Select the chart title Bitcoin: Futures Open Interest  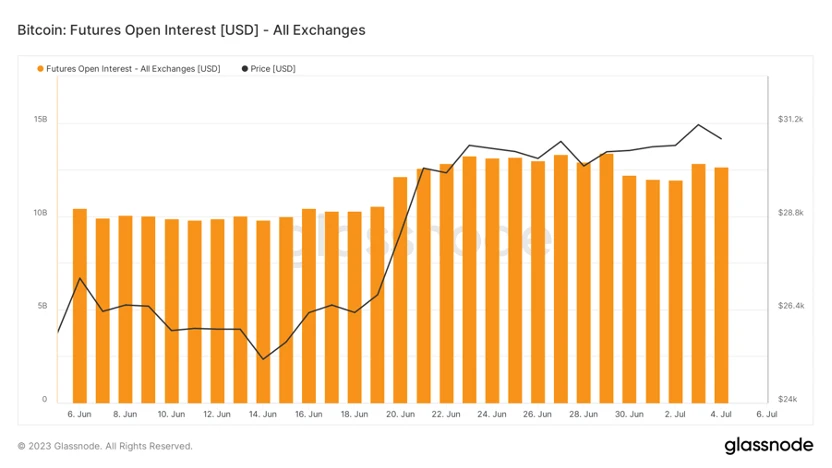point(191,30)
